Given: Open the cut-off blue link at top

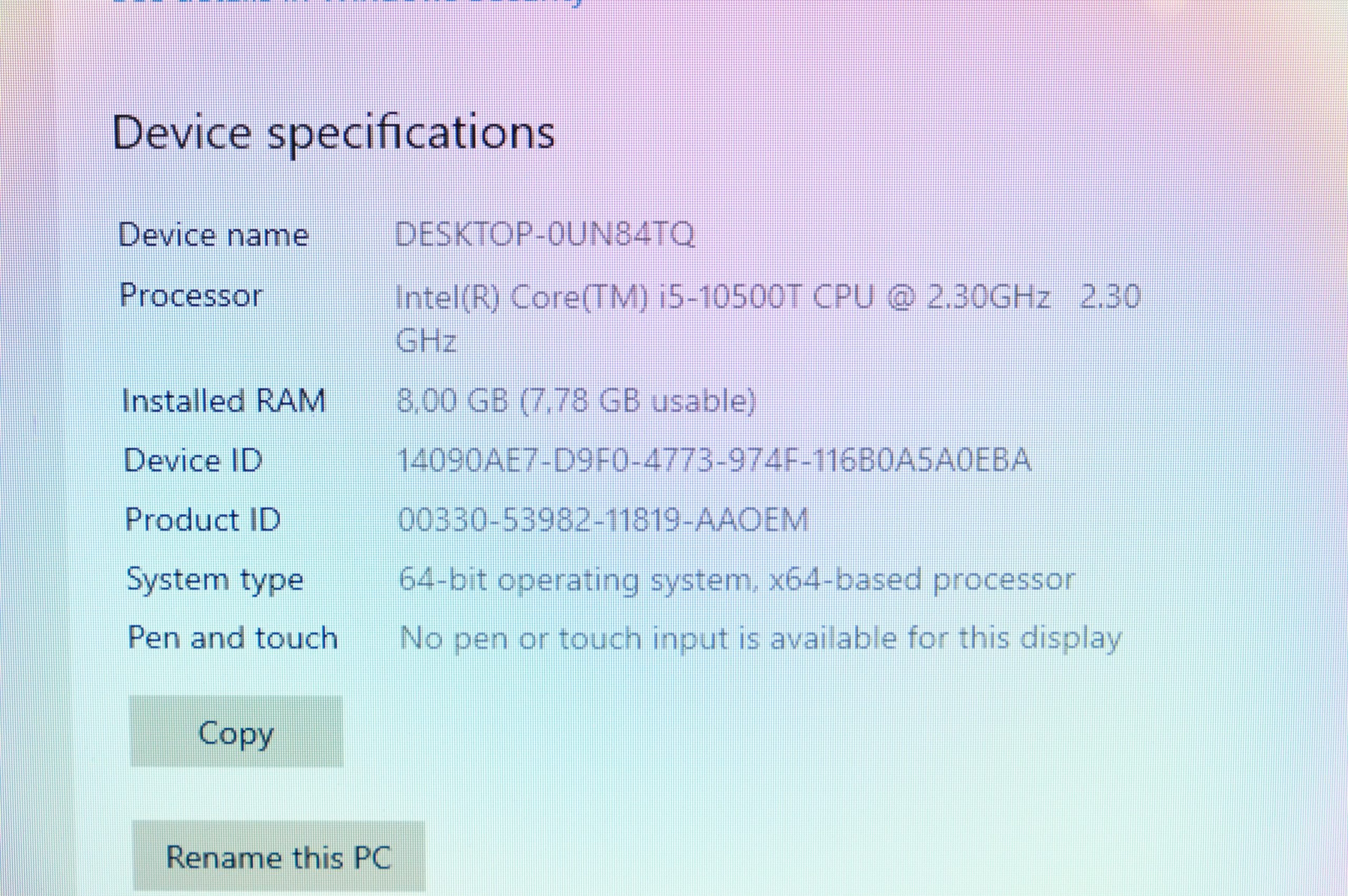Looking at the screenshot, I should coord(349,2).
